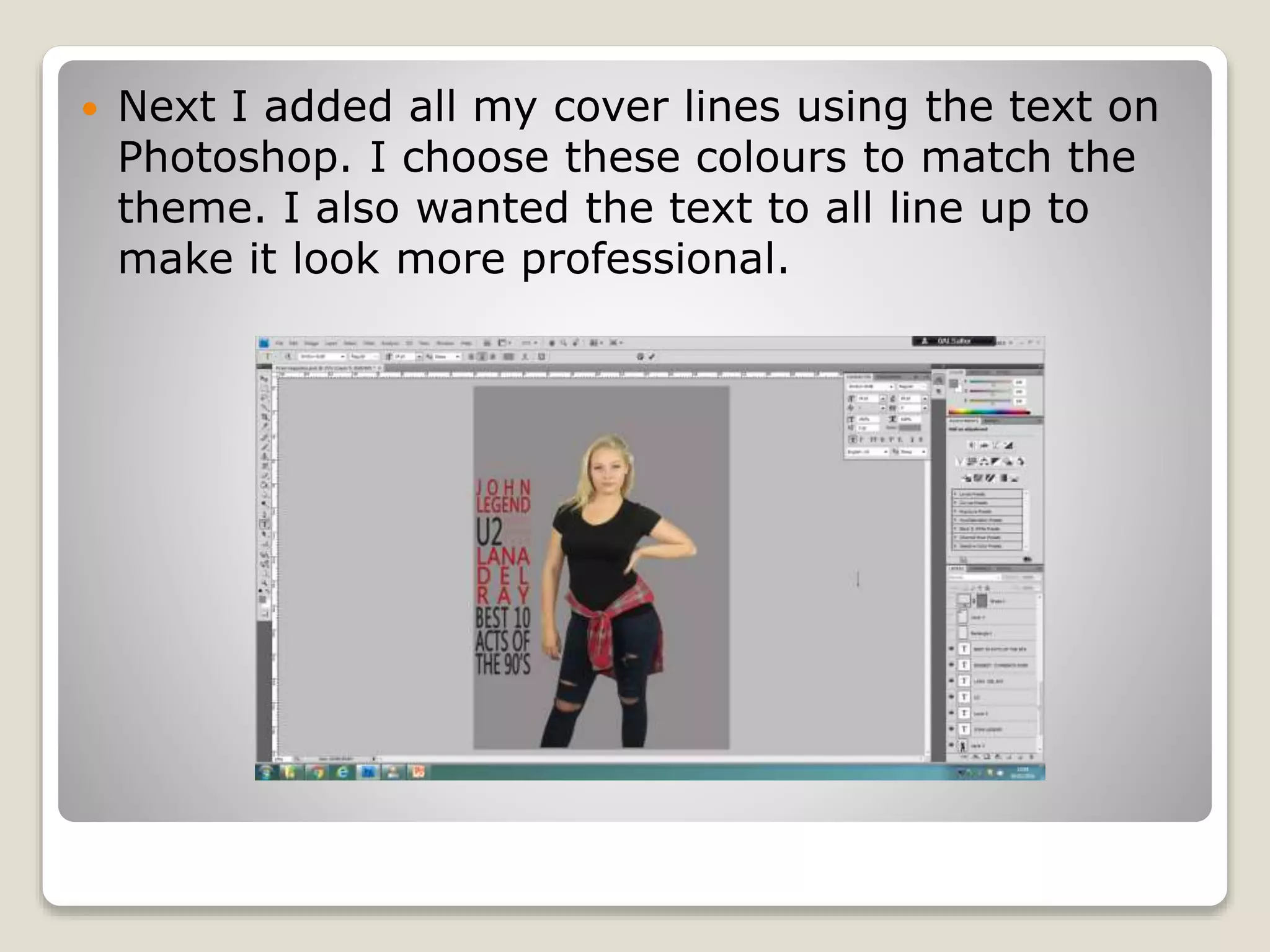The width and height of the screenshot is (1270, 952).
Task: Open the layer blend mode dropdown
Action: (x=975, y=577)
